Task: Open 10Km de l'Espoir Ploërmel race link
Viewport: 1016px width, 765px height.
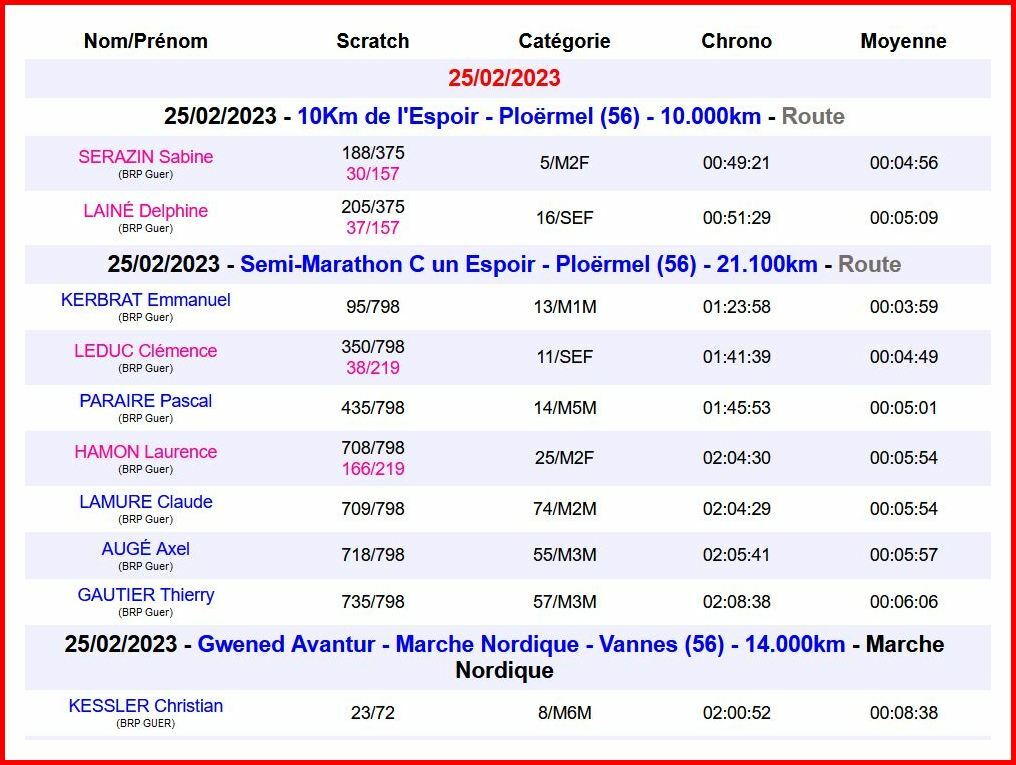Action: tap(528, 116)
